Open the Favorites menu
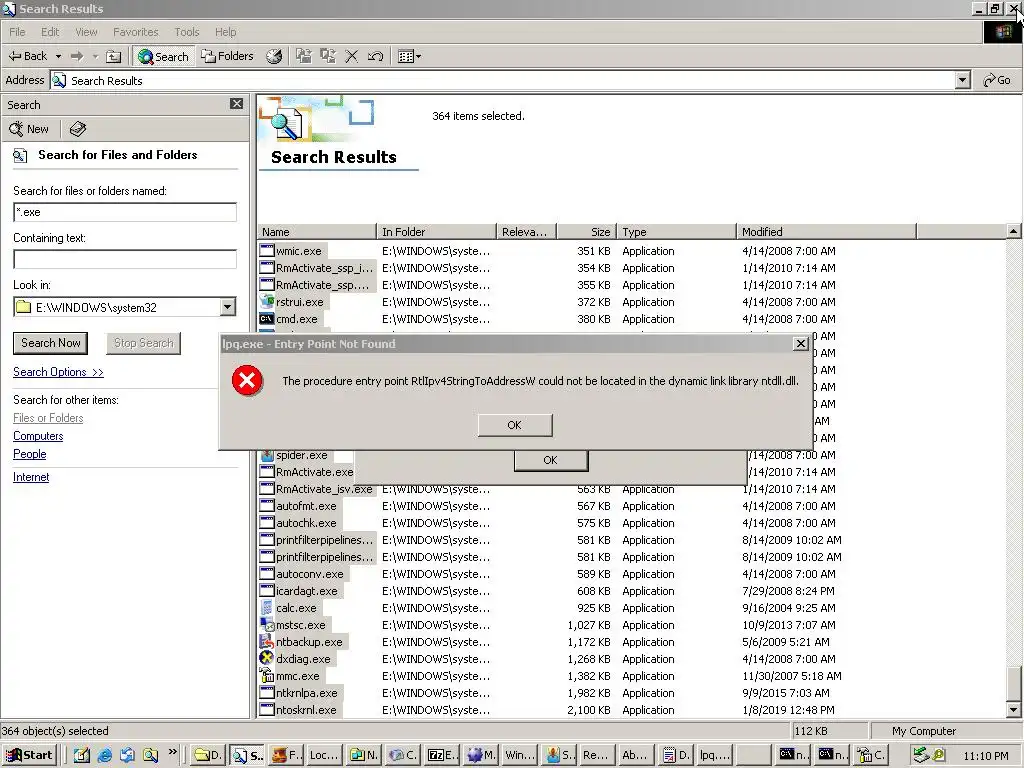Screen dimensions: 1024x768 [135, 32]
